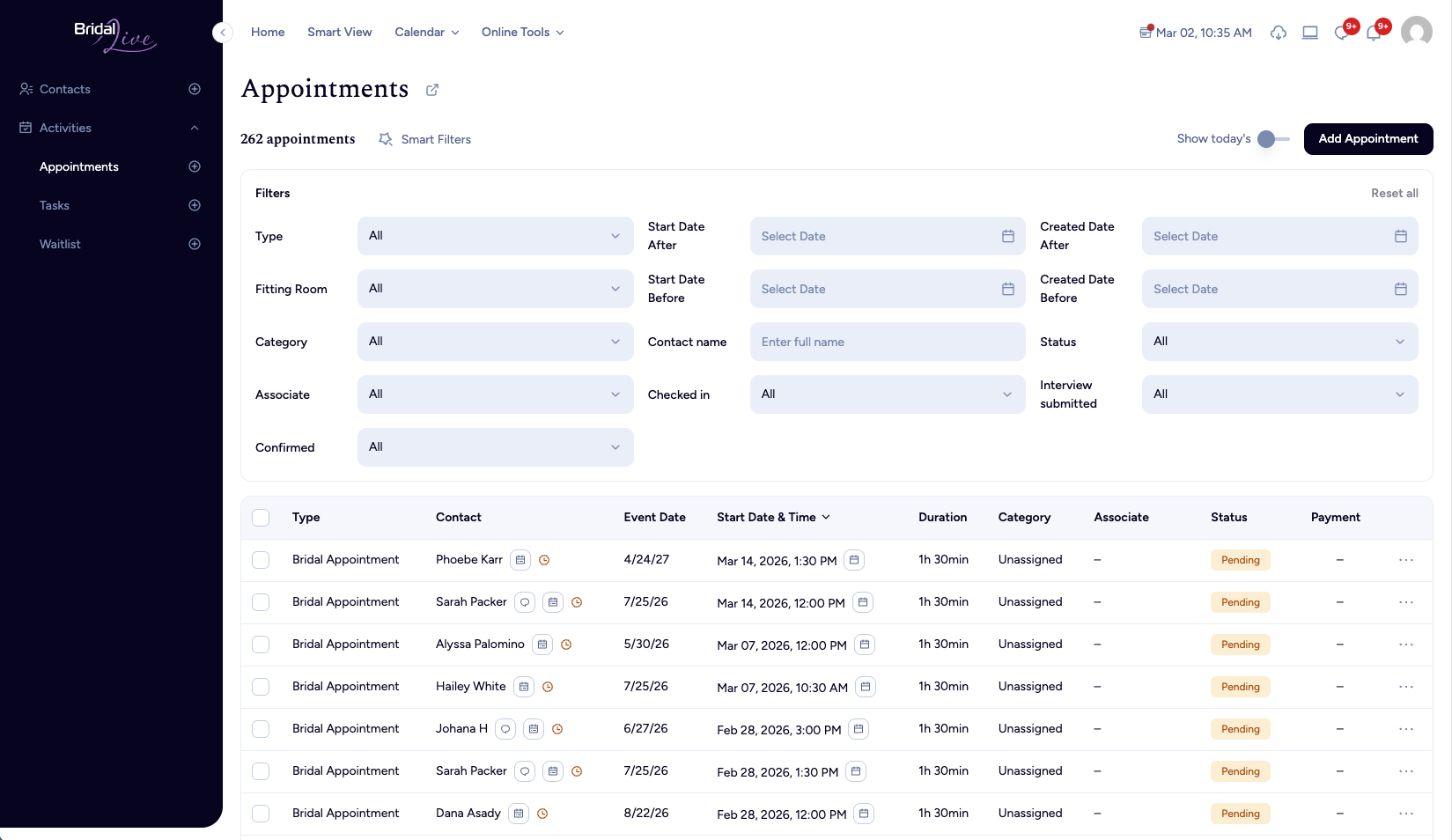The height and width of the screenshot is (840, 1452).
Task: Click the chat bubble icon beside Sarah Packer
Action: tap(525, 602)
